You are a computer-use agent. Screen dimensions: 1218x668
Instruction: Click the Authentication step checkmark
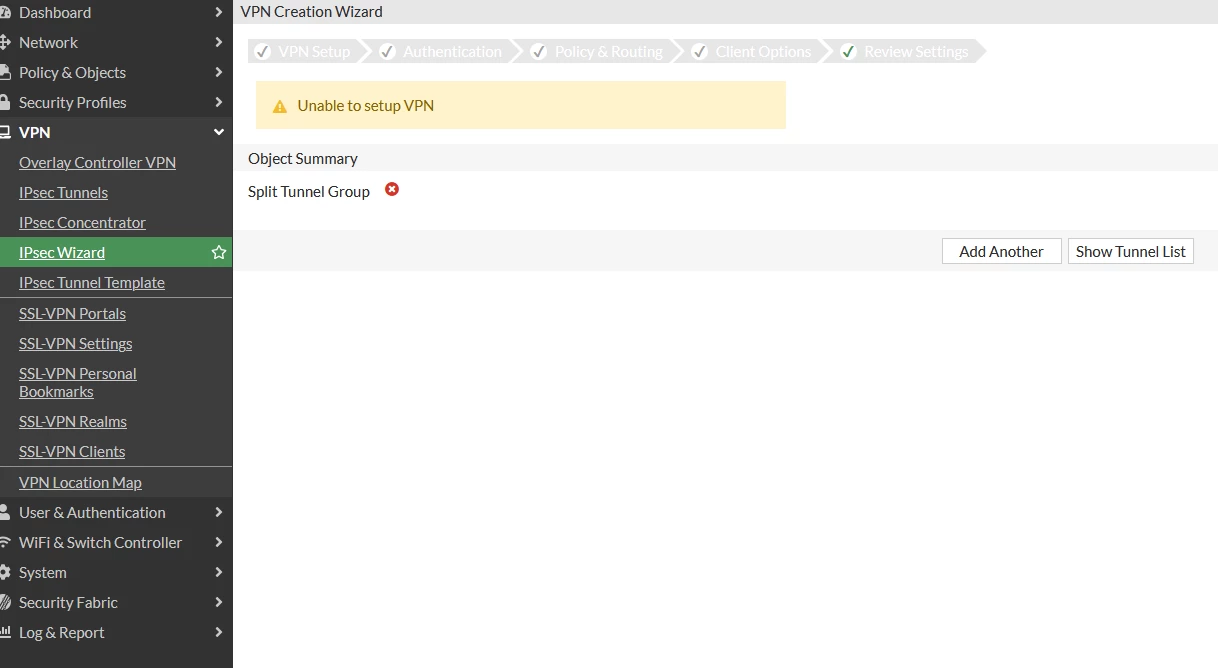pyautogui.click(x=388, y=52)
